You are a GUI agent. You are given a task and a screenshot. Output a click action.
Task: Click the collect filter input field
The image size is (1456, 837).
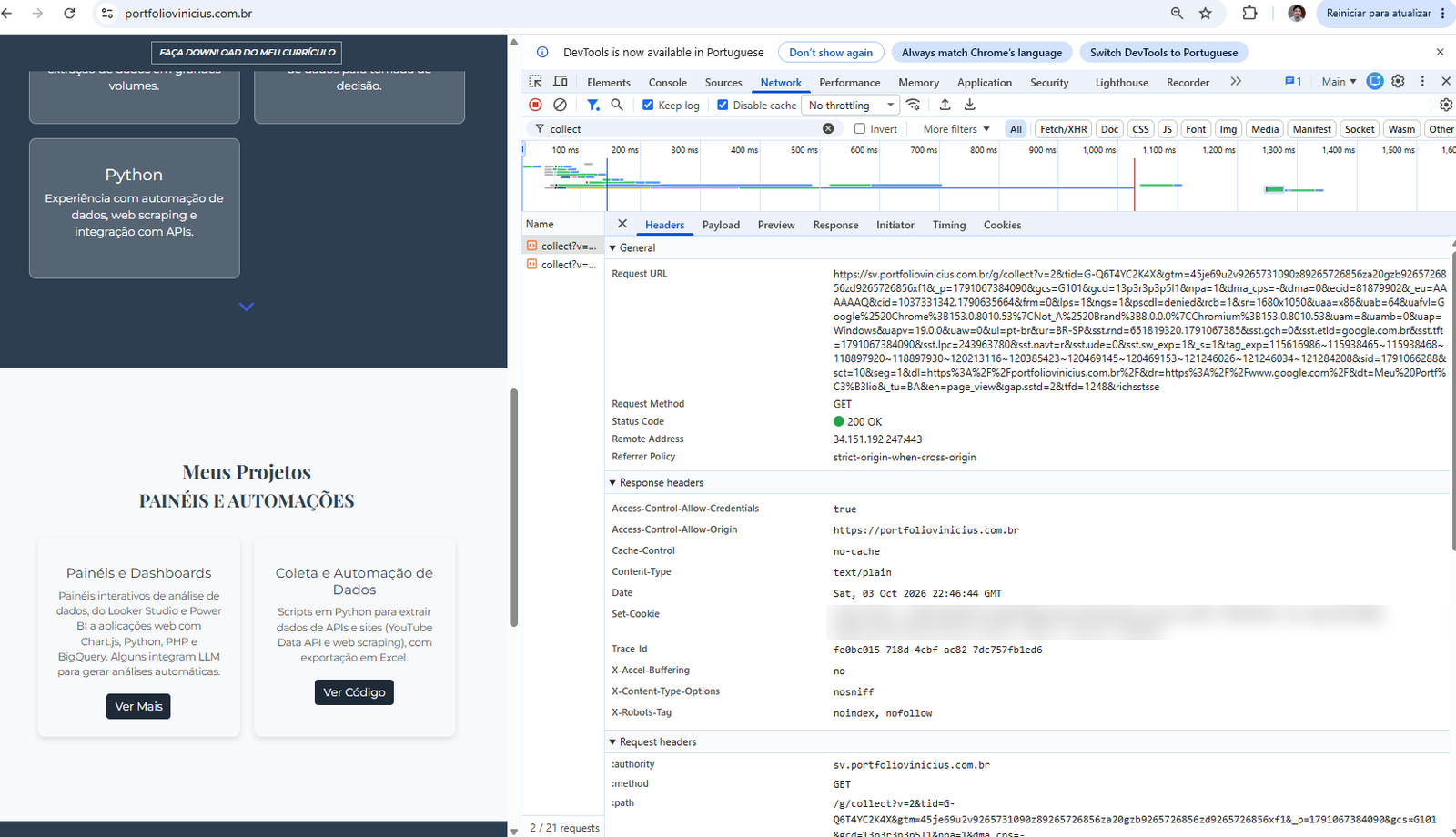coord(684,129)
